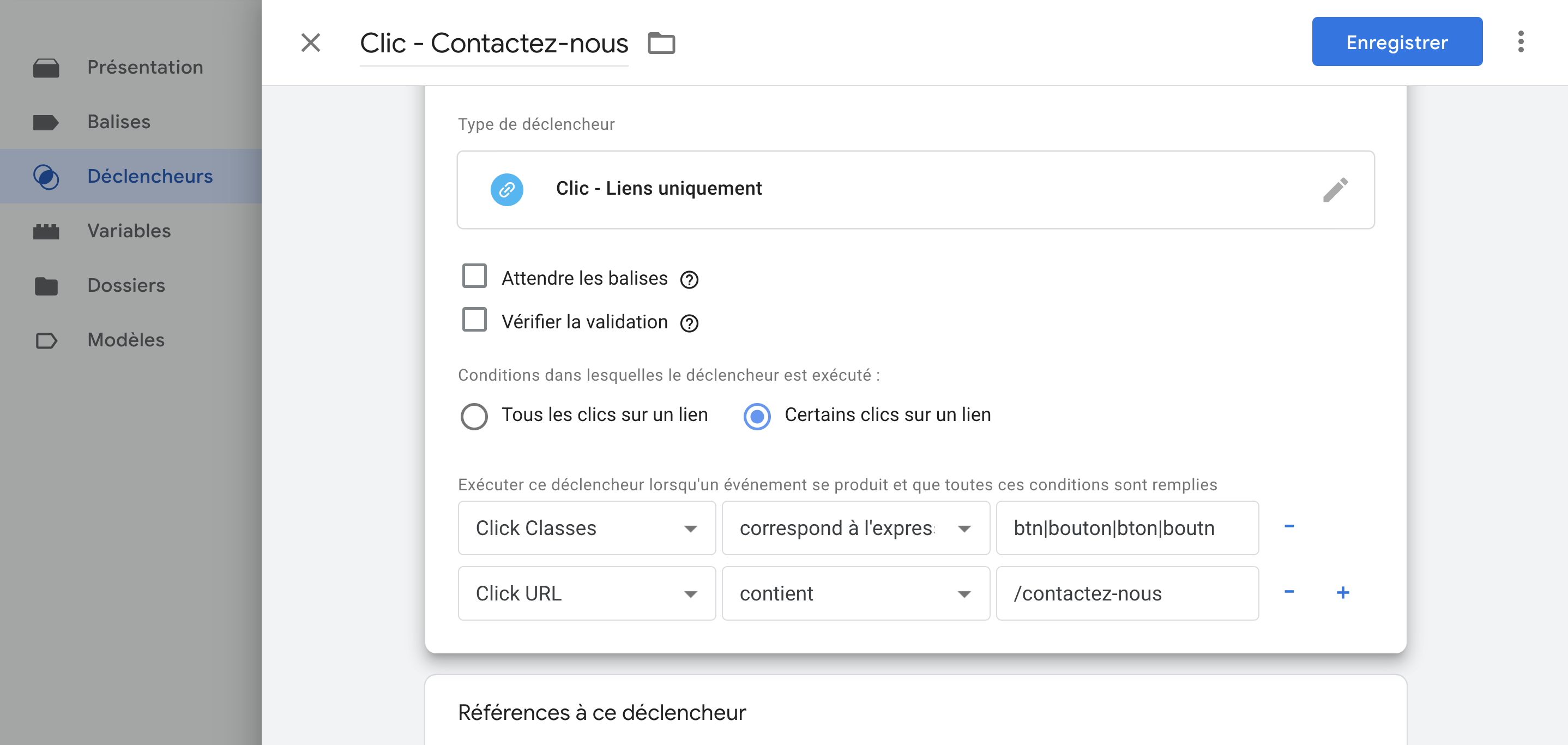Open the correspond à l'expression operator dropdown

point(855,528)
